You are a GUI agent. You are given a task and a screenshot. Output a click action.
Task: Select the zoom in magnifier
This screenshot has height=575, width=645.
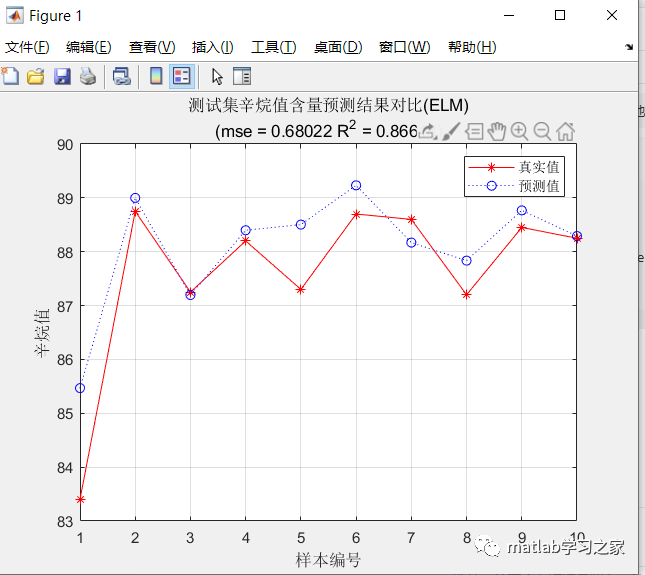[519, 132]
